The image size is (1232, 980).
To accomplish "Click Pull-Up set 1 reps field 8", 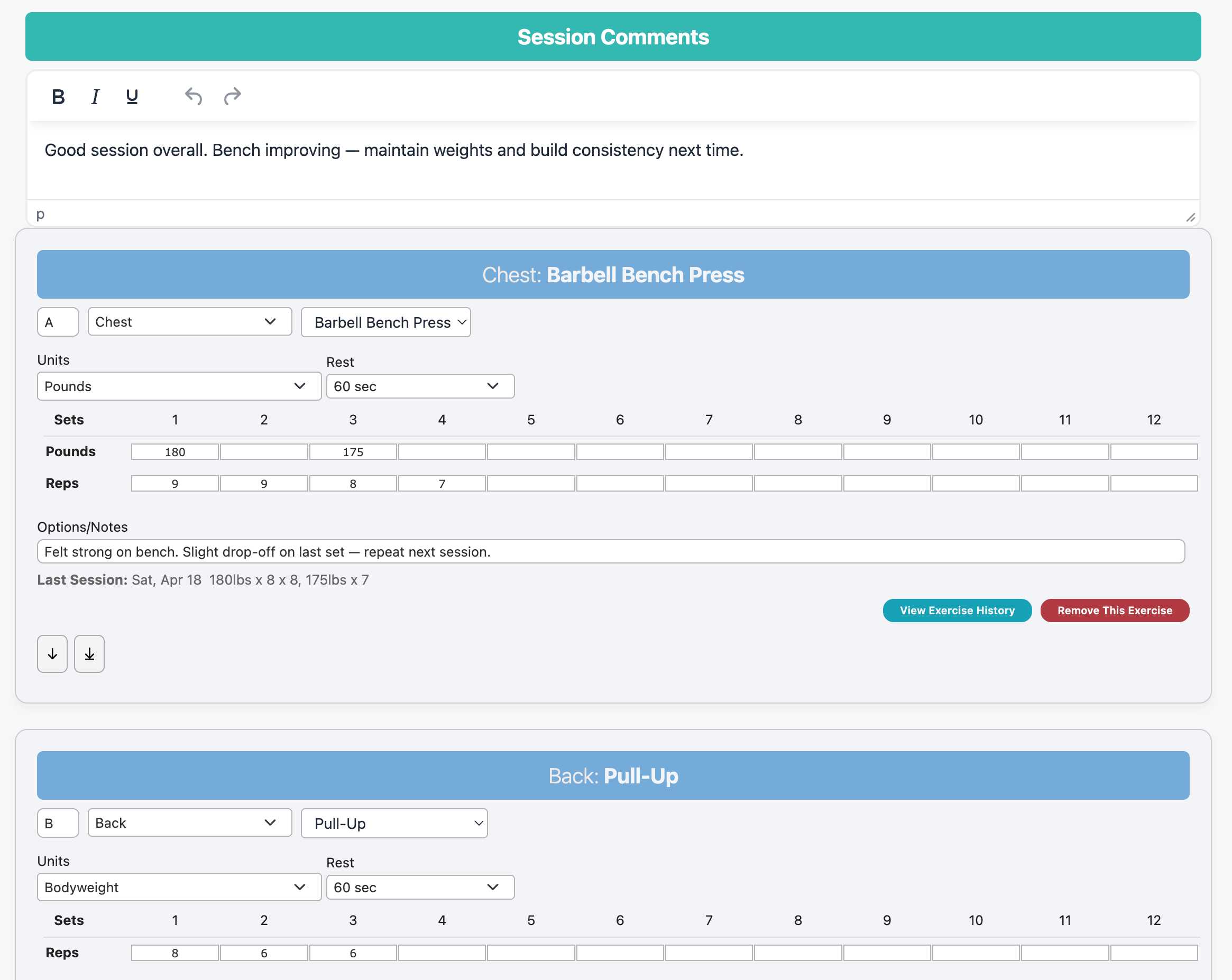I will [175, 953].
